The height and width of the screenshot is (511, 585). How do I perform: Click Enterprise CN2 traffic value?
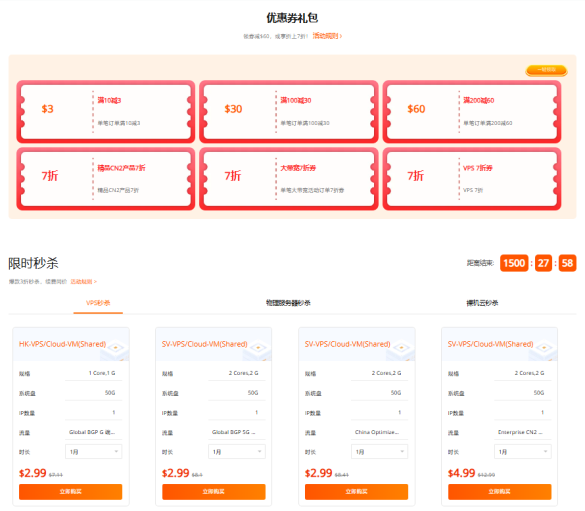click(520, 432)
